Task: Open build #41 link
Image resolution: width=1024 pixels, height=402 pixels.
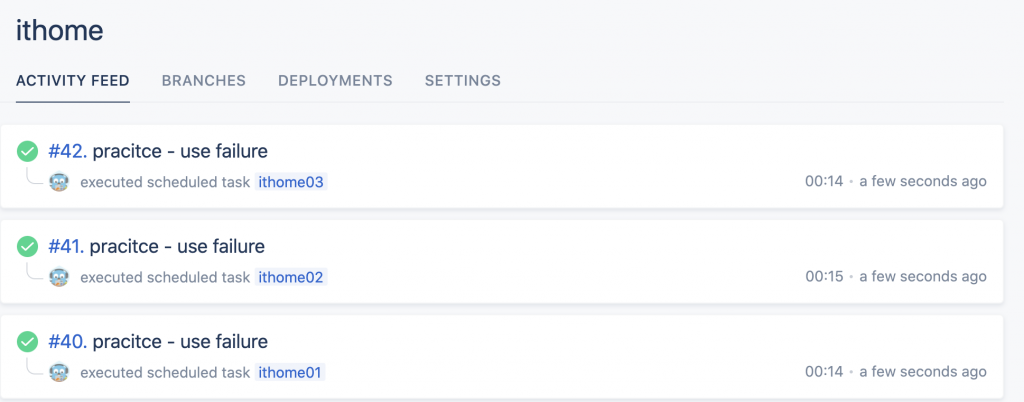Action: [67, 246]
